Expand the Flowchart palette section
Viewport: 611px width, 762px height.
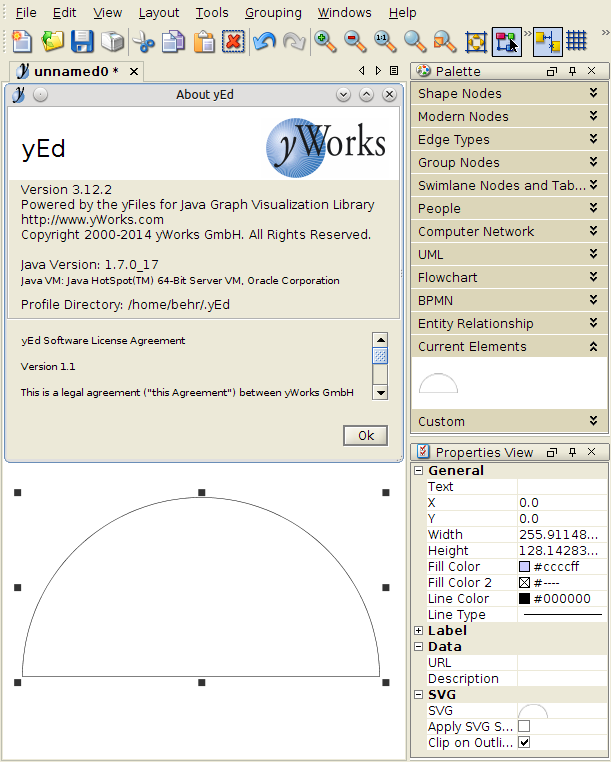click(509, 277)
